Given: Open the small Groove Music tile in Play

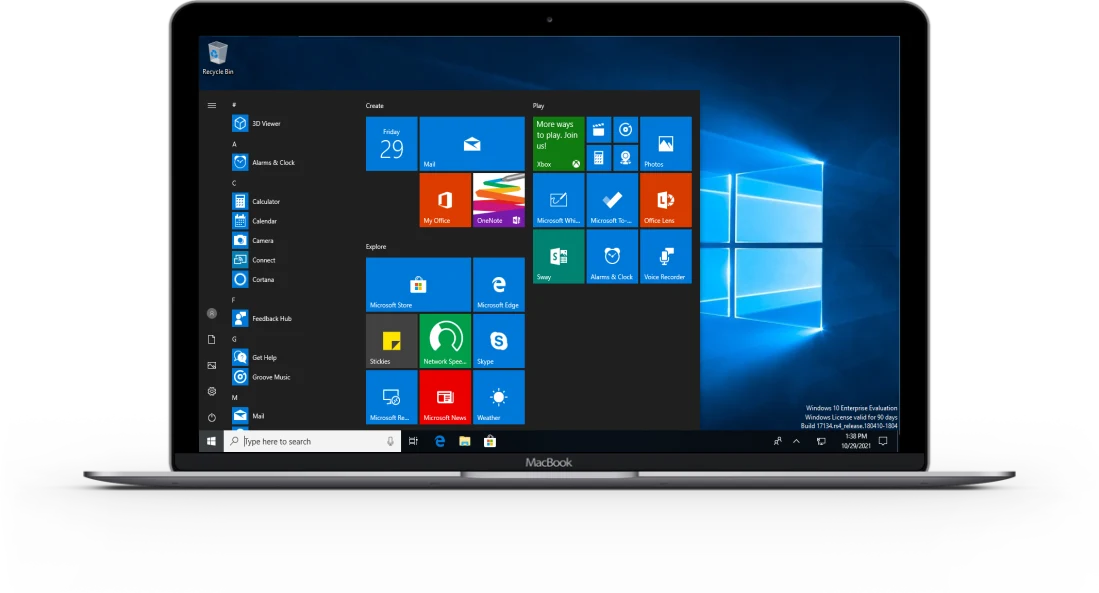Looking at the screenshot, I should (625, 130).
